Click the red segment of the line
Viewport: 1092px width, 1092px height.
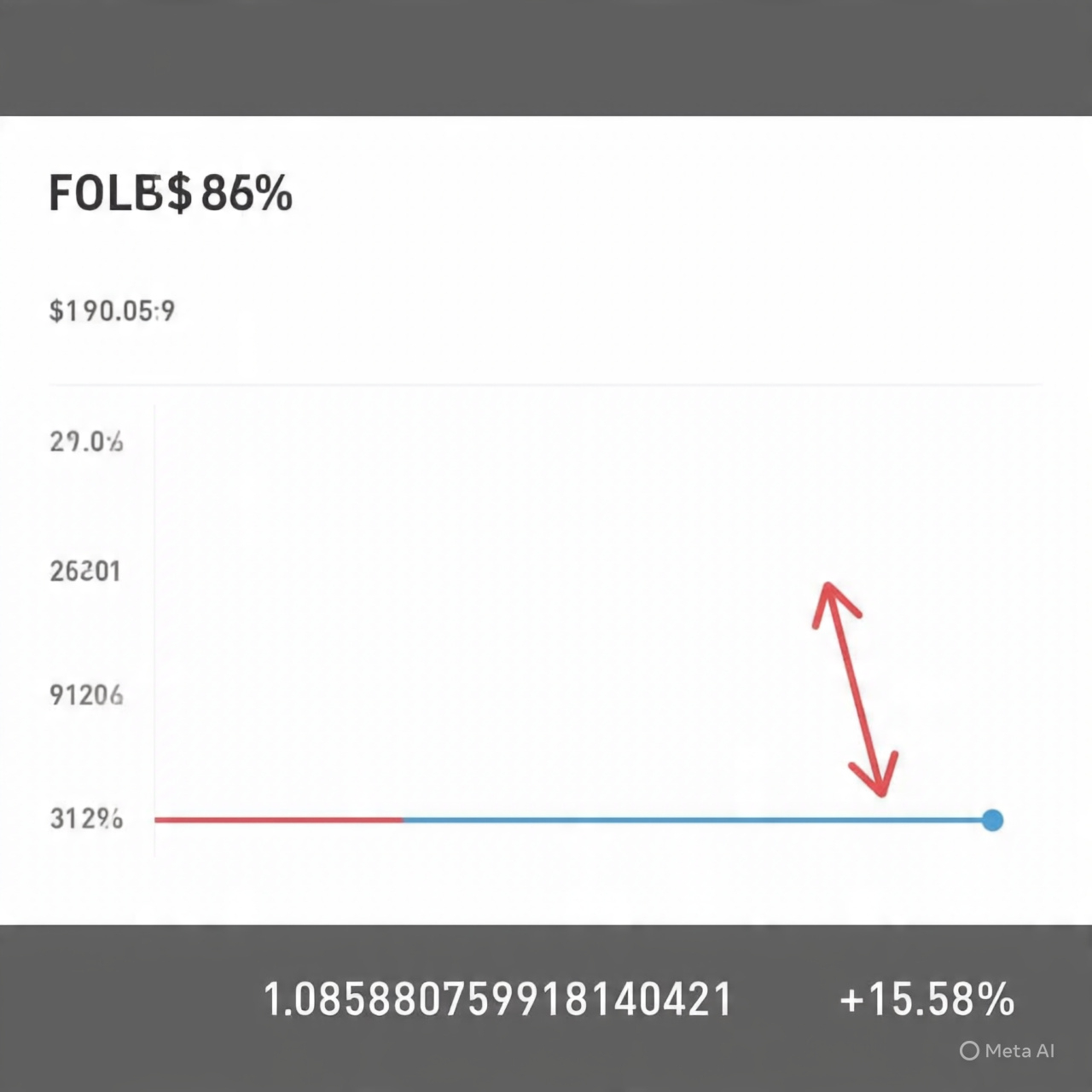click(279, 820)
